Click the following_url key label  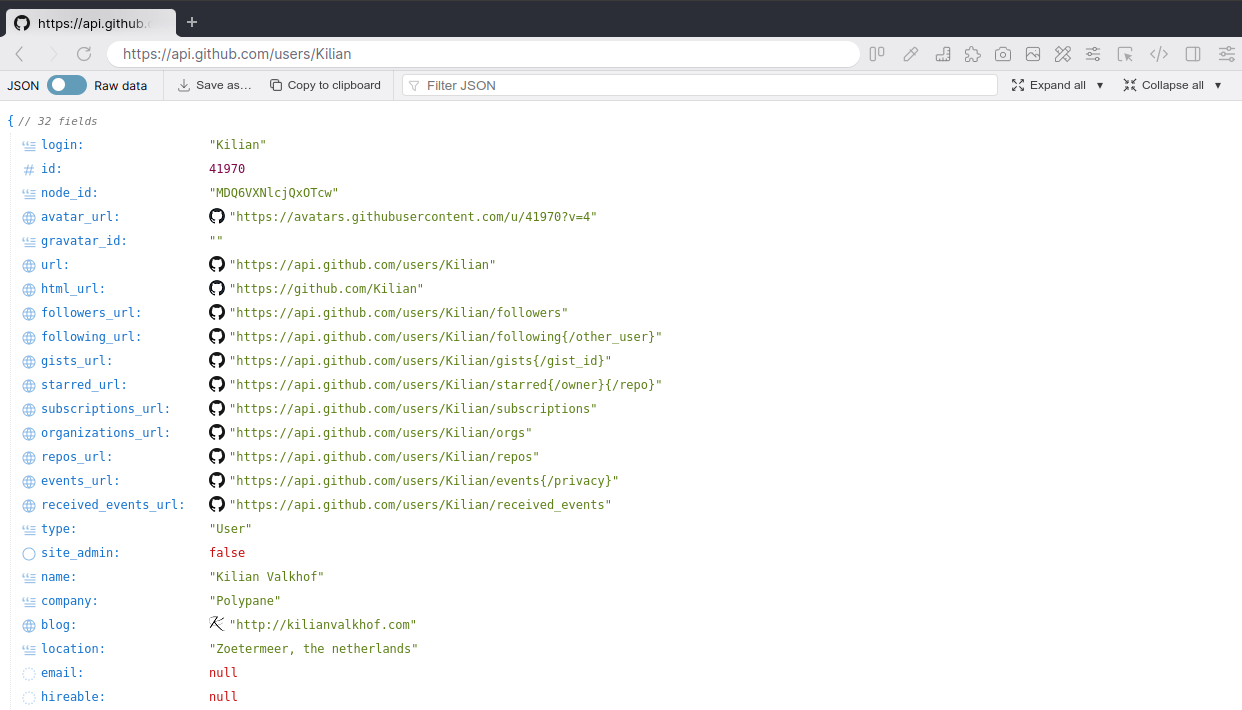tap(91, 337)
